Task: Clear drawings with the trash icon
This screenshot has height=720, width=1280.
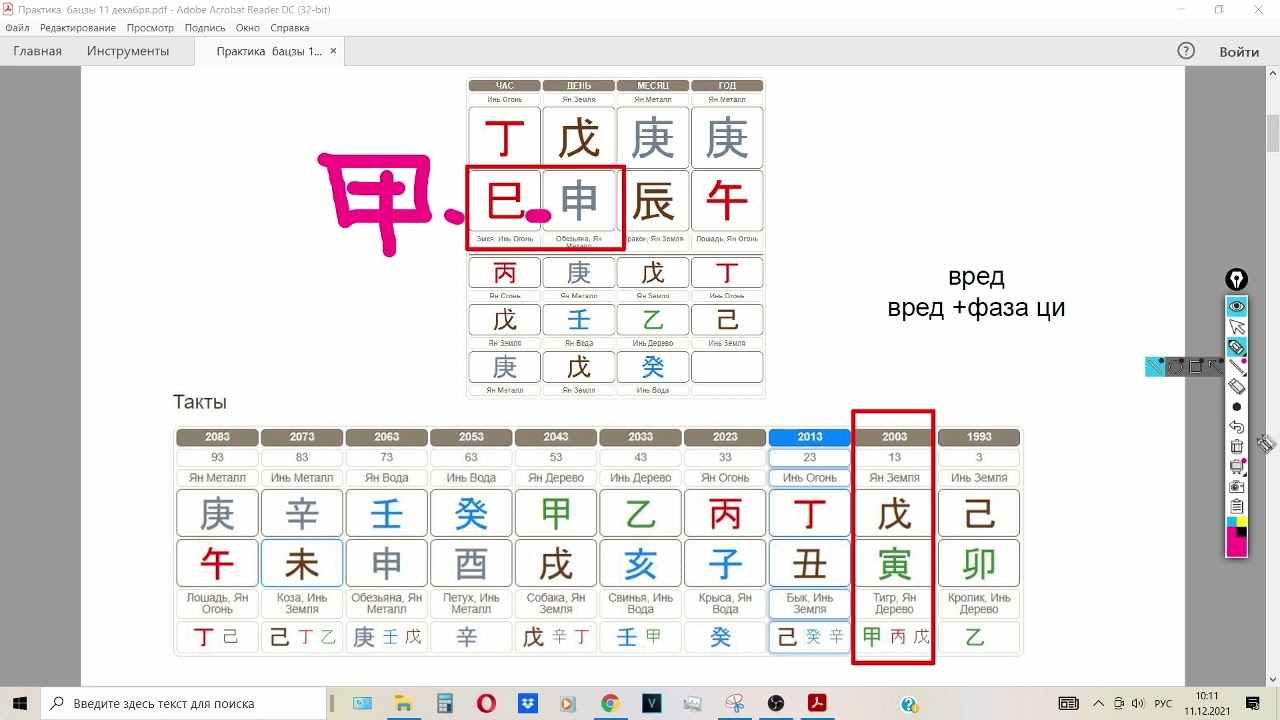Action: pyautogui.click(x=1237, y=446)
